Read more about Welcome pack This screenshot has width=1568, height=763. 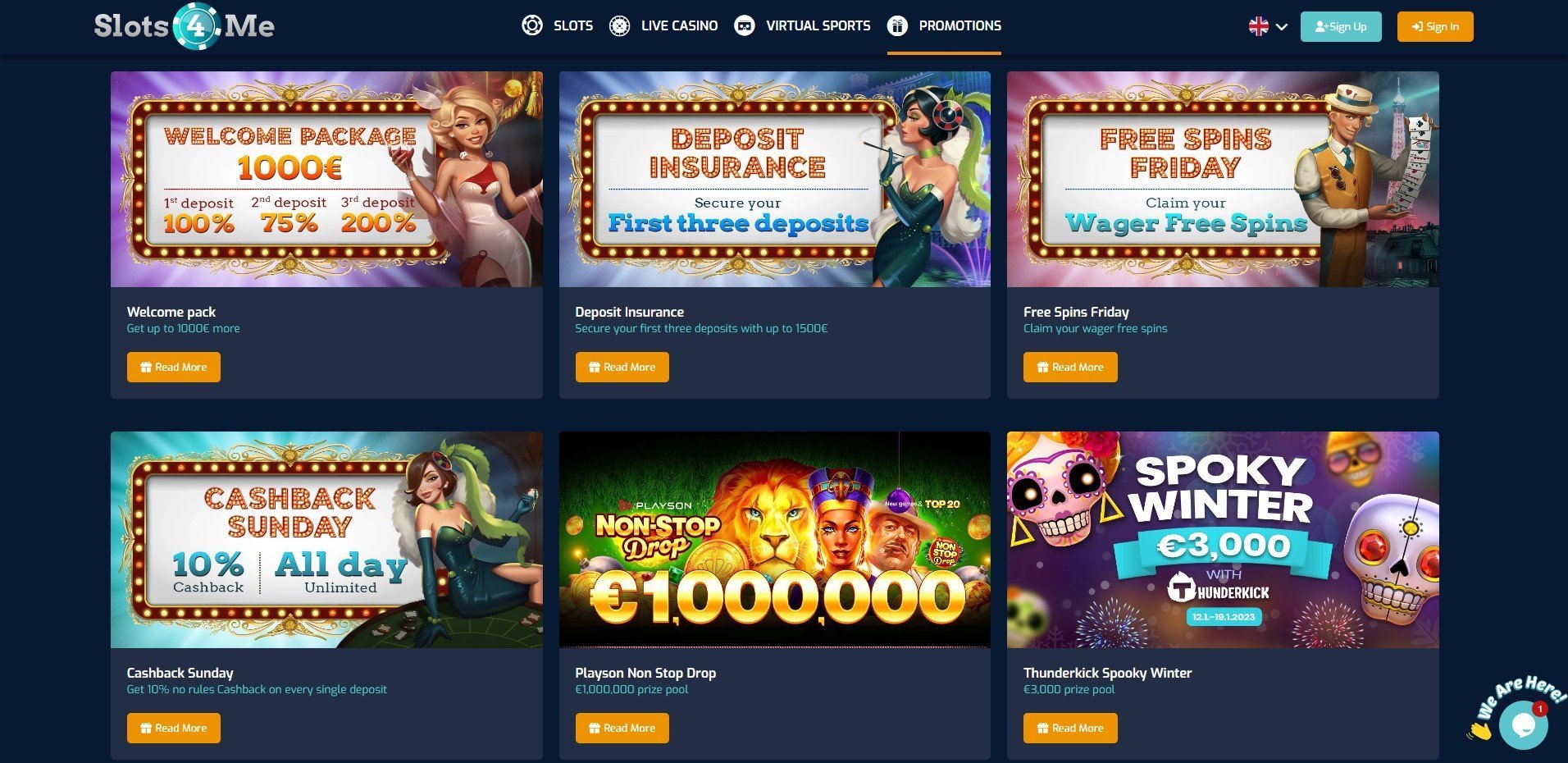point(174,367)
